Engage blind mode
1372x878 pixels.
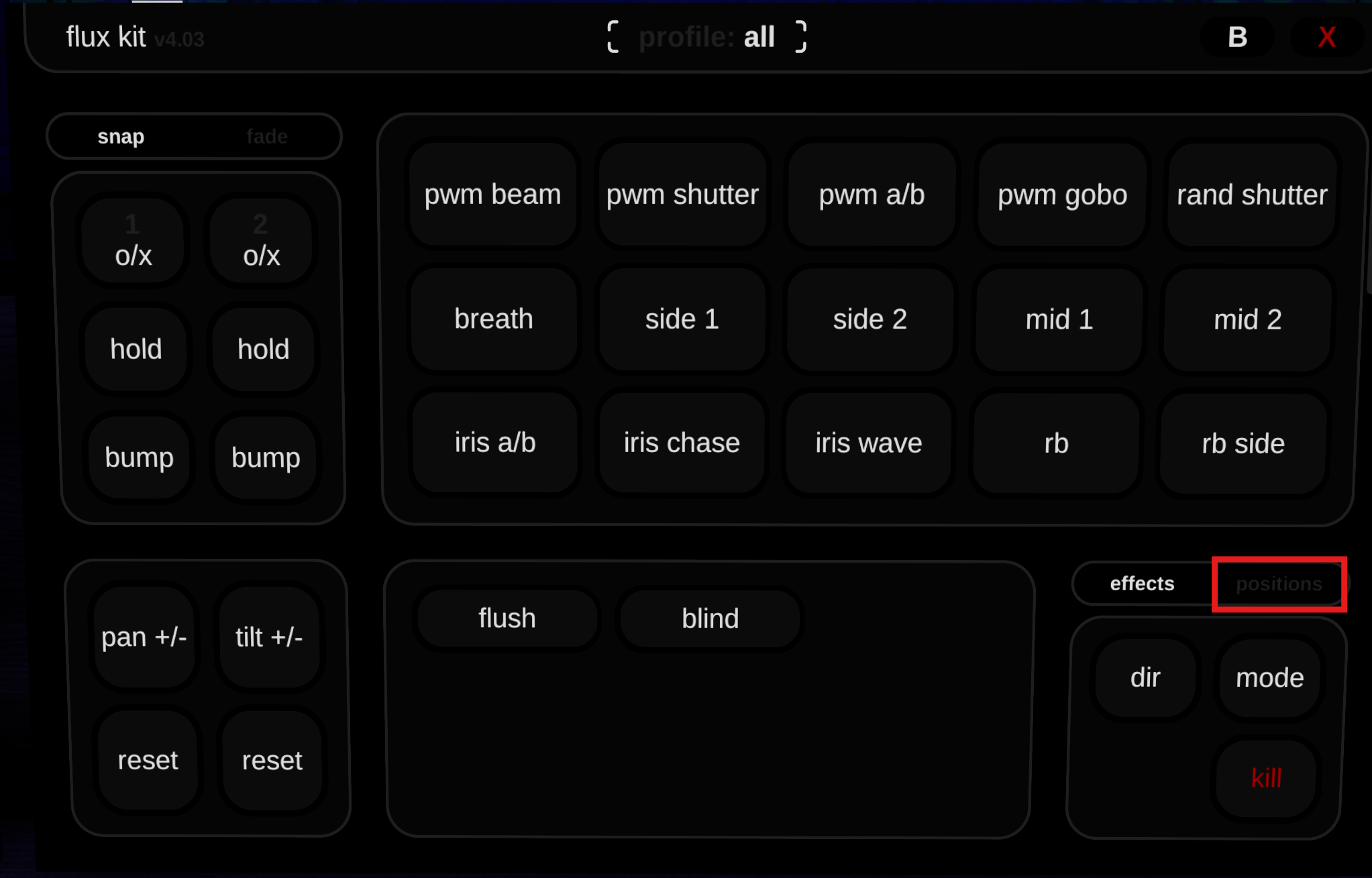(710, 618)
